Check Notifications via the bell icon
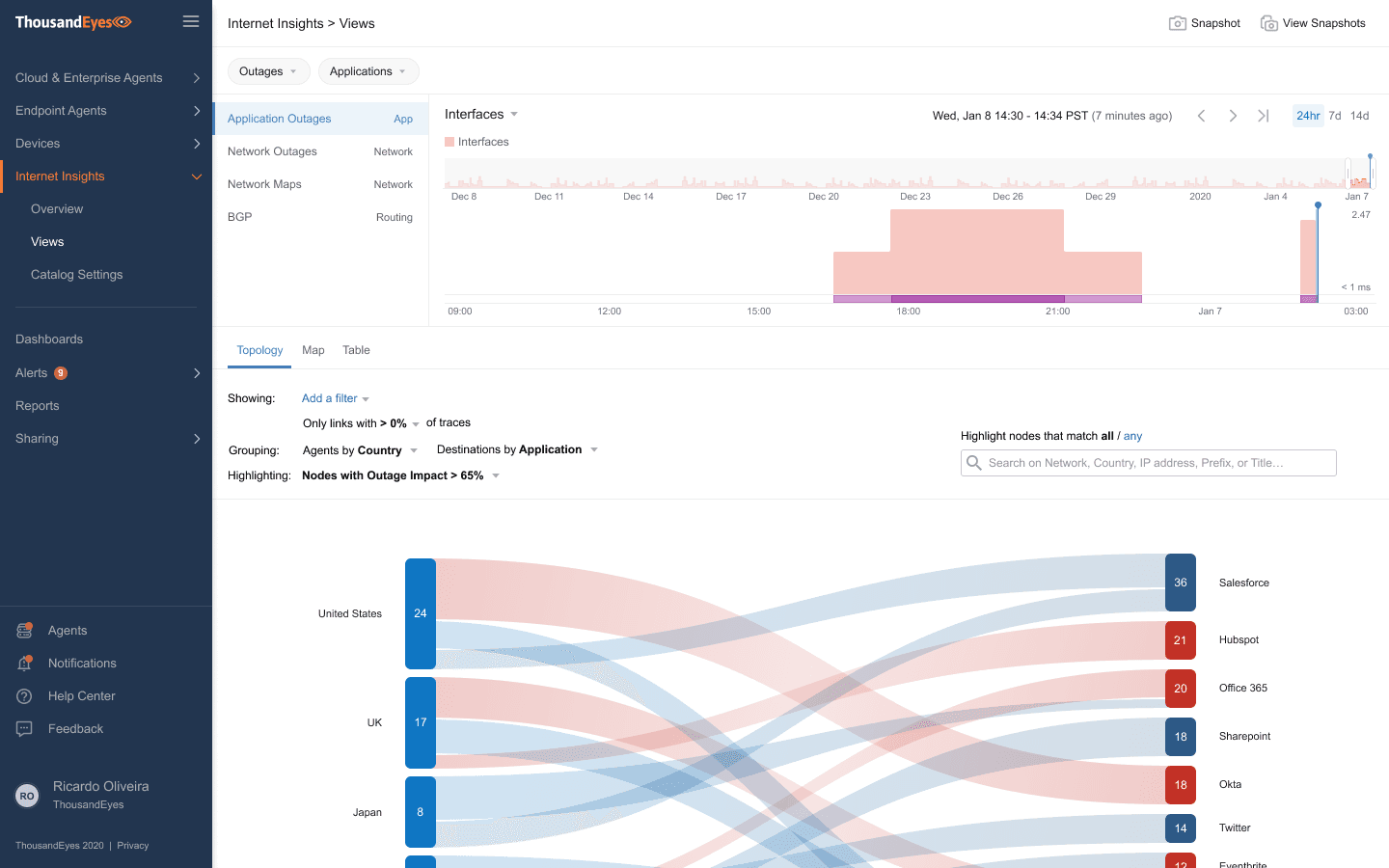 tap(24, 663)
